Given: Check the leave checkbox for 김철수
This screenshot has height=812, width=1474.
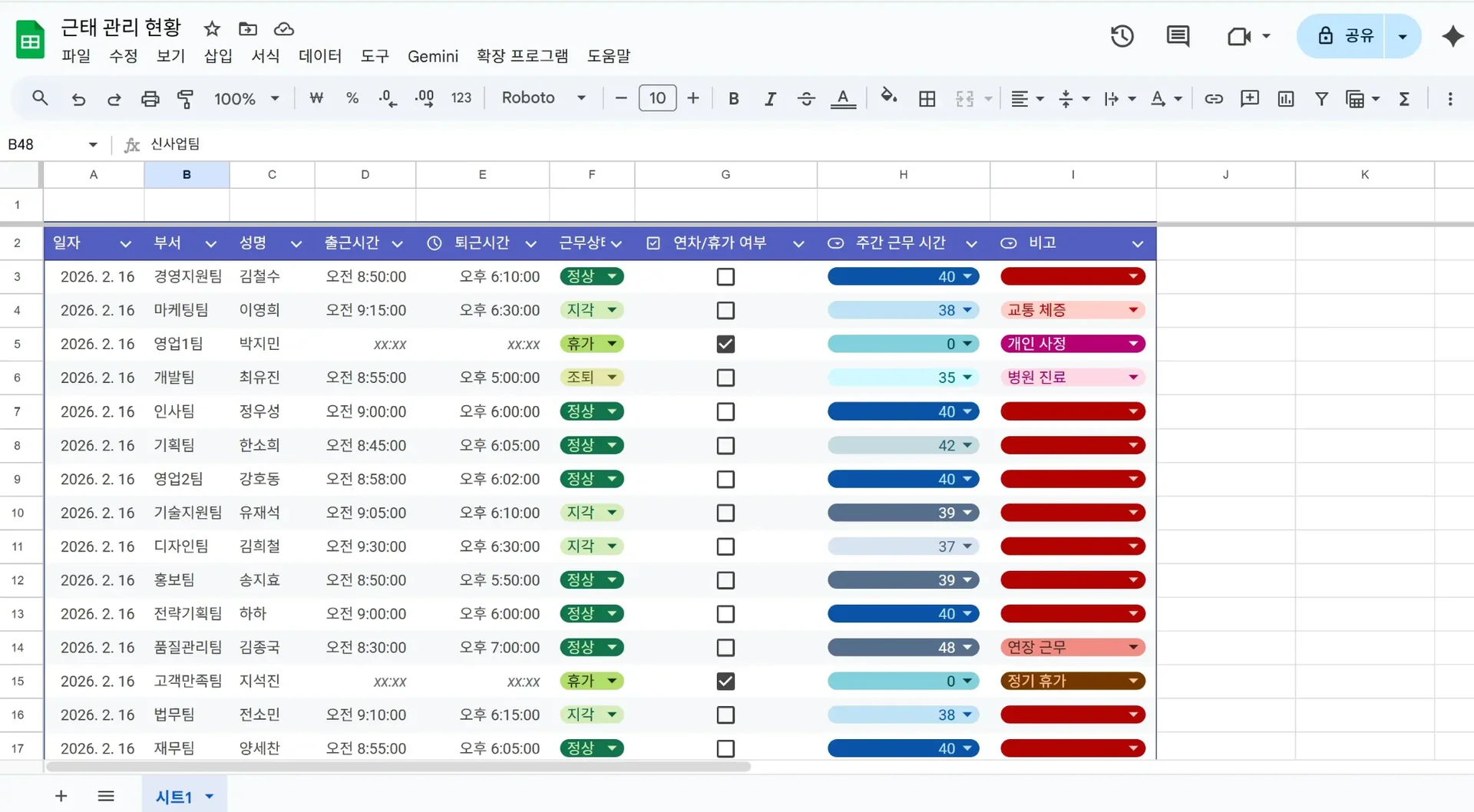Looking at the screenshot, I should click(725, 276).
